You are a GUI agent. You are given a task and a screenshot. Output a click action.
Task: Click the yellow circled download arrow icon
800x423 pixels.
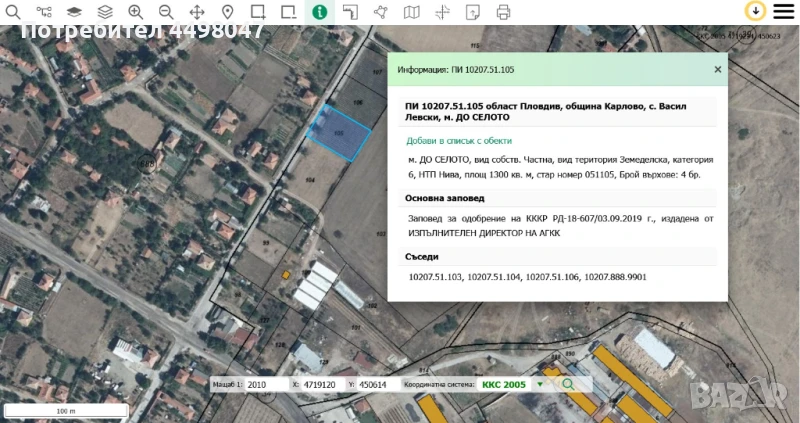(x=755, y=11)
